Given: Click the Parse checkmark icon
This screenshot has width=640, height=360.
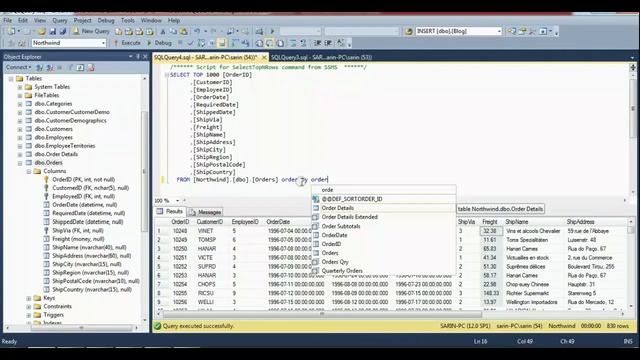Looking at the screenshot, I should [190, 43].
